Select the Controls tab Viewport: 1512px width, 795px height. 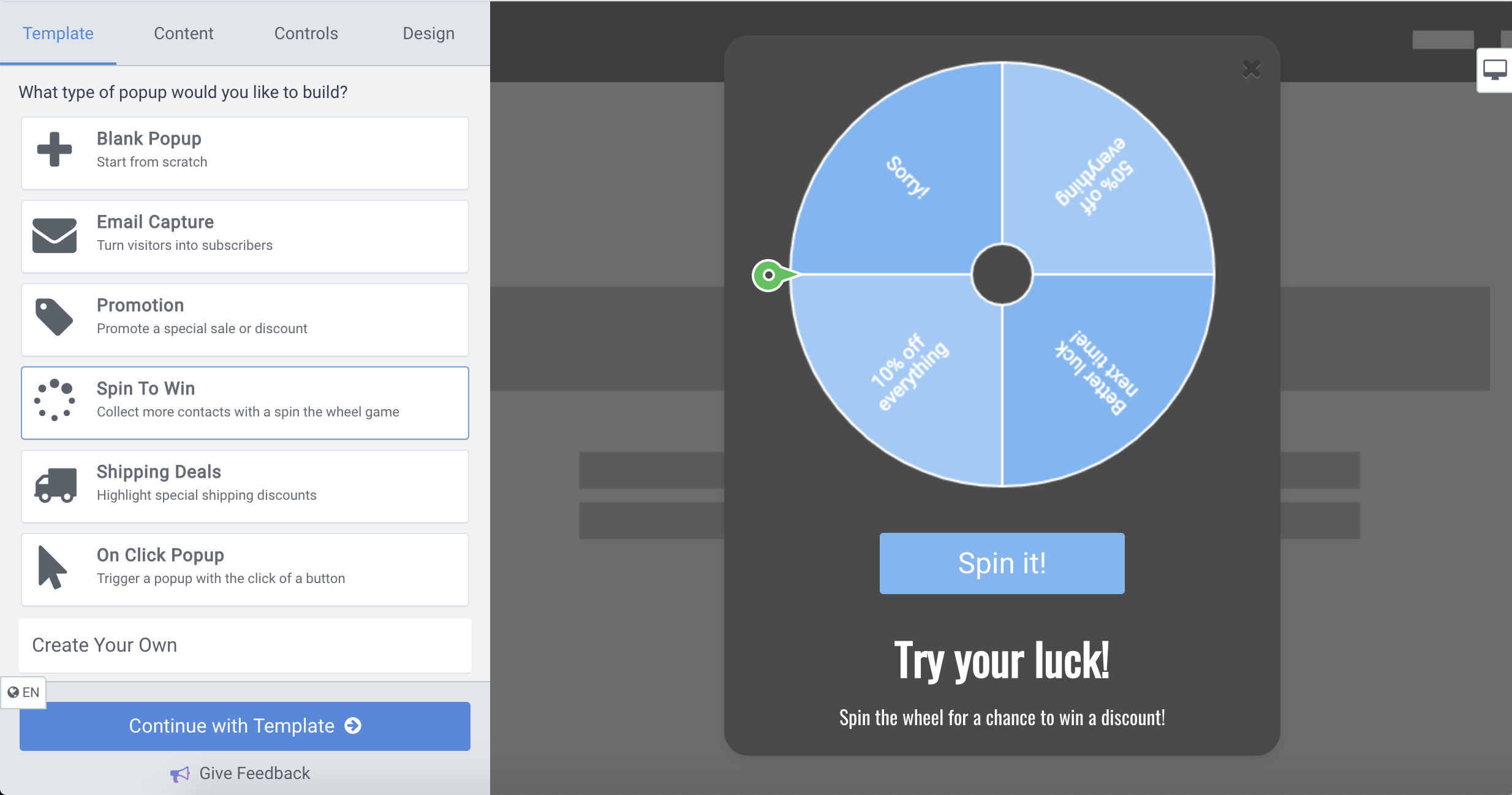[x=306, y=33]
